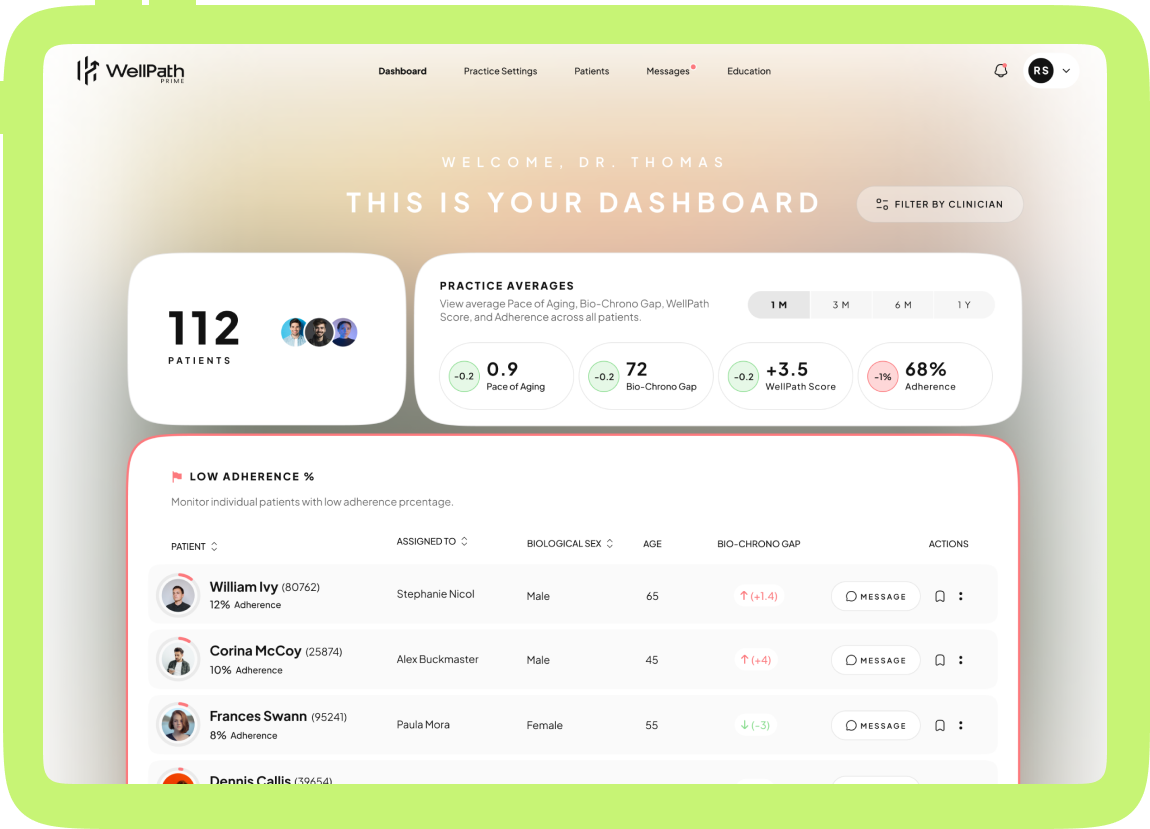The image size is (1150, 829).
Task: Click the Filter by Clinician button
Action: 939,204
